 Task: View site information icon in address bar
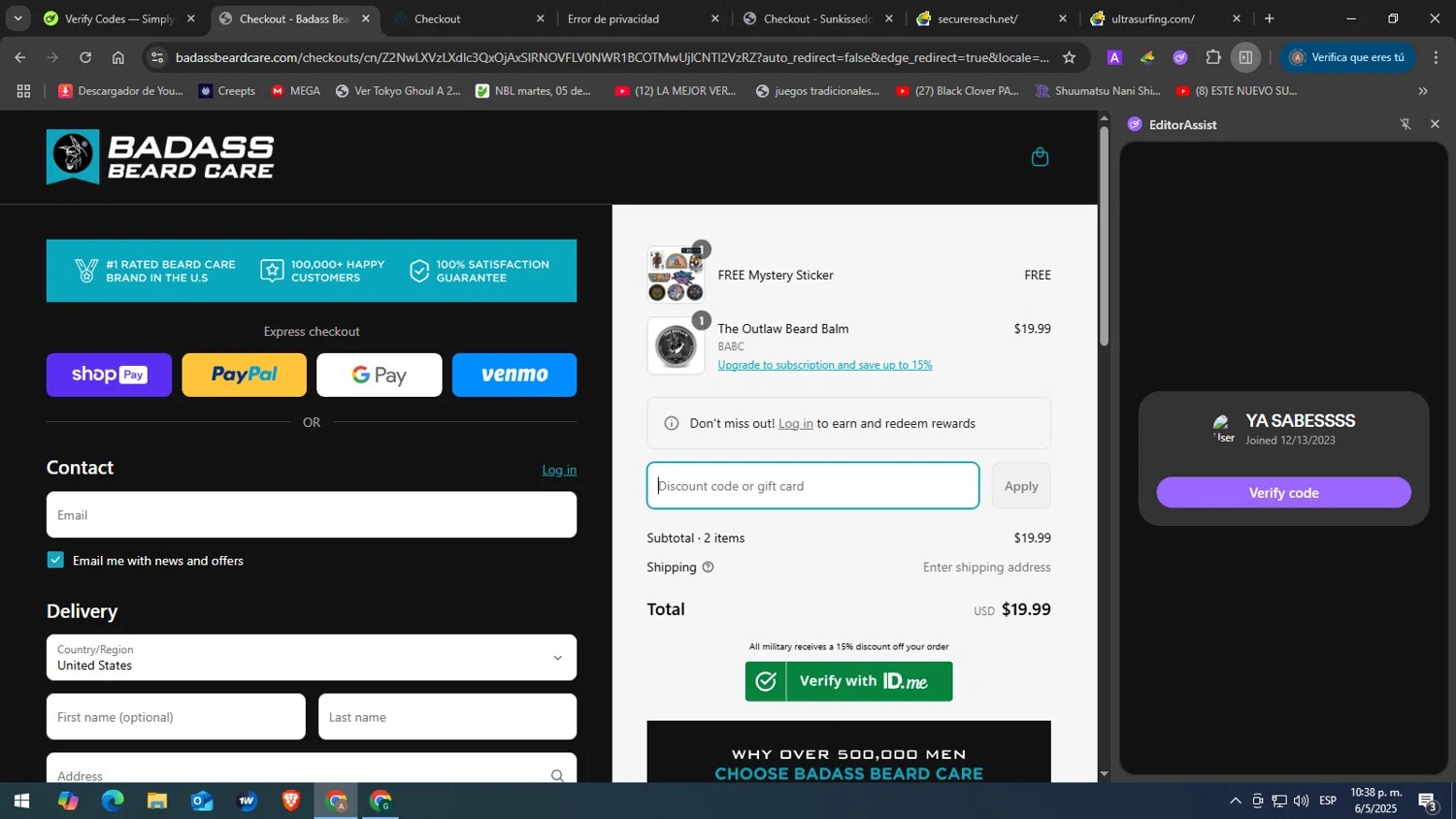coord(157,57)
